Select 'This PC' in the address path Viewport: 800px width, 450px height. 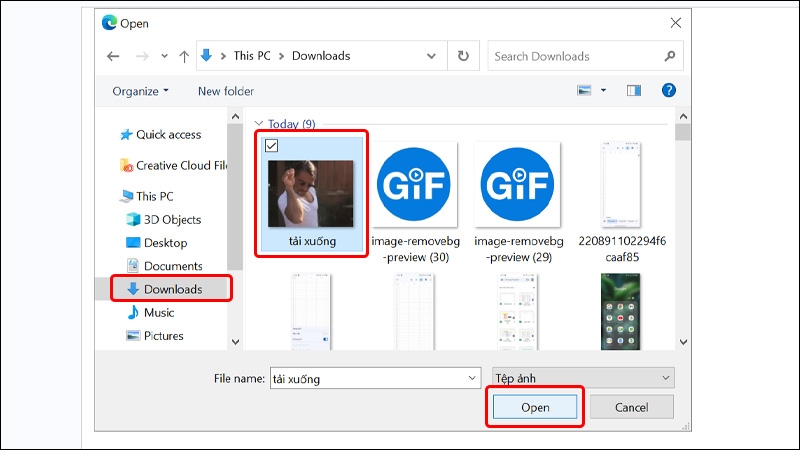(252, 56)
